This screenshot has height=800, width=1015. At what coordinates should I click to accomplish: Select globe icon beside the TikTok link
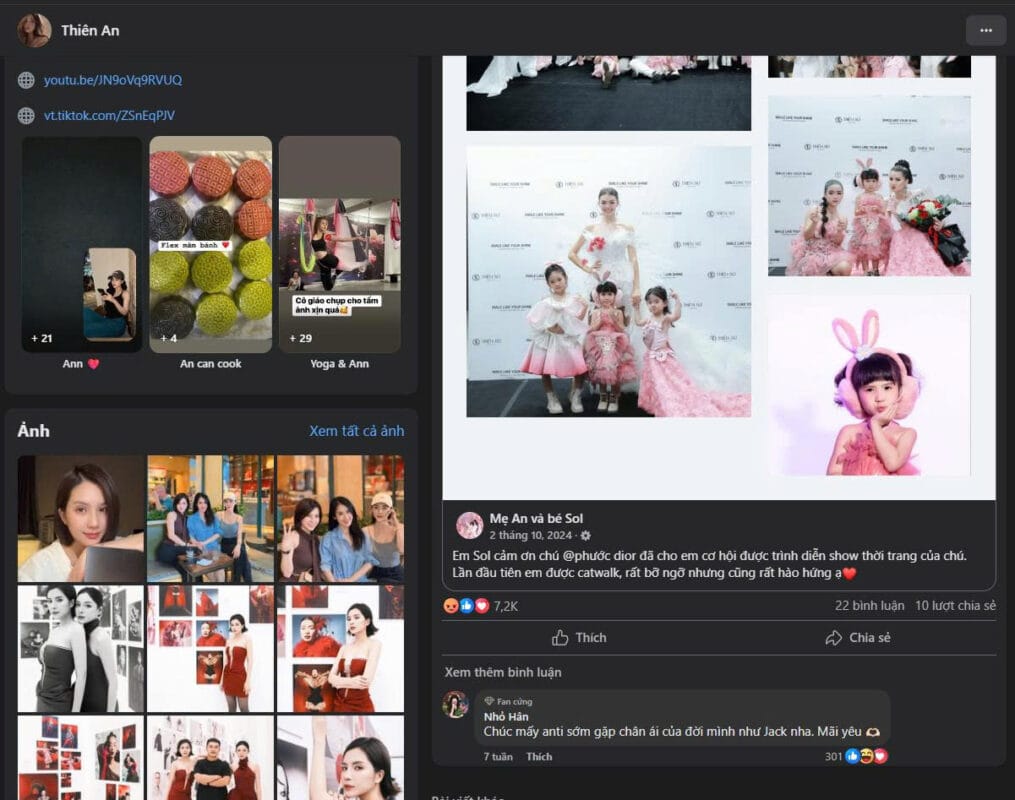(26, 116)
